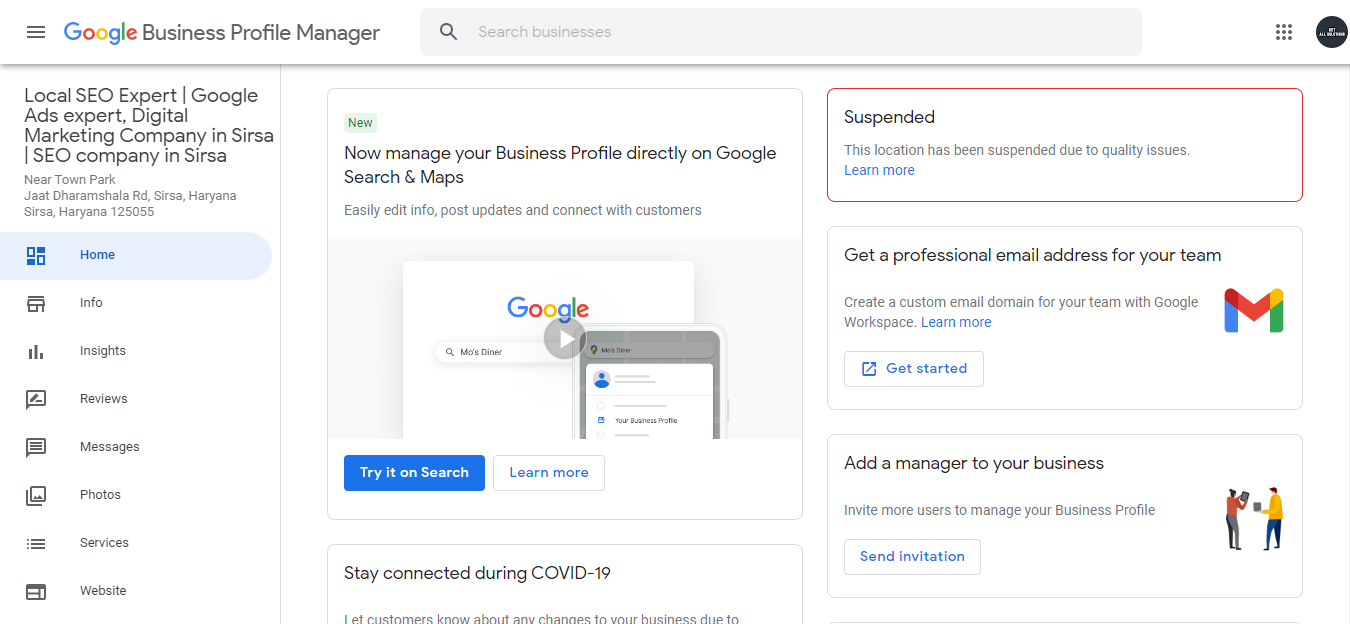
Task: Click the business name in the sidebar
Action: [148, 126]
